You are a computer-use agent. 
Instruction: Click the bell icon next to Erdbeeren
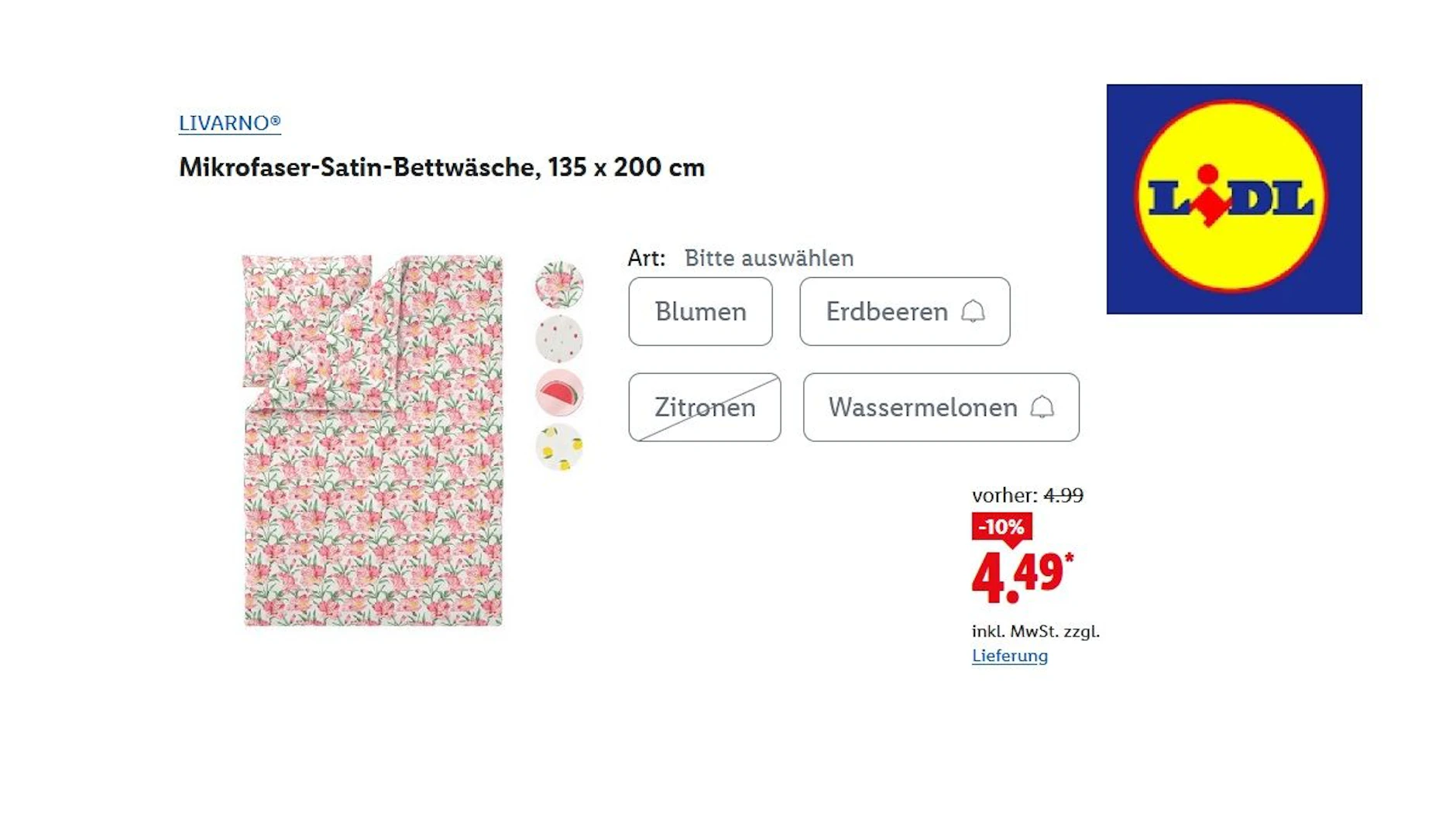point(974,312)
